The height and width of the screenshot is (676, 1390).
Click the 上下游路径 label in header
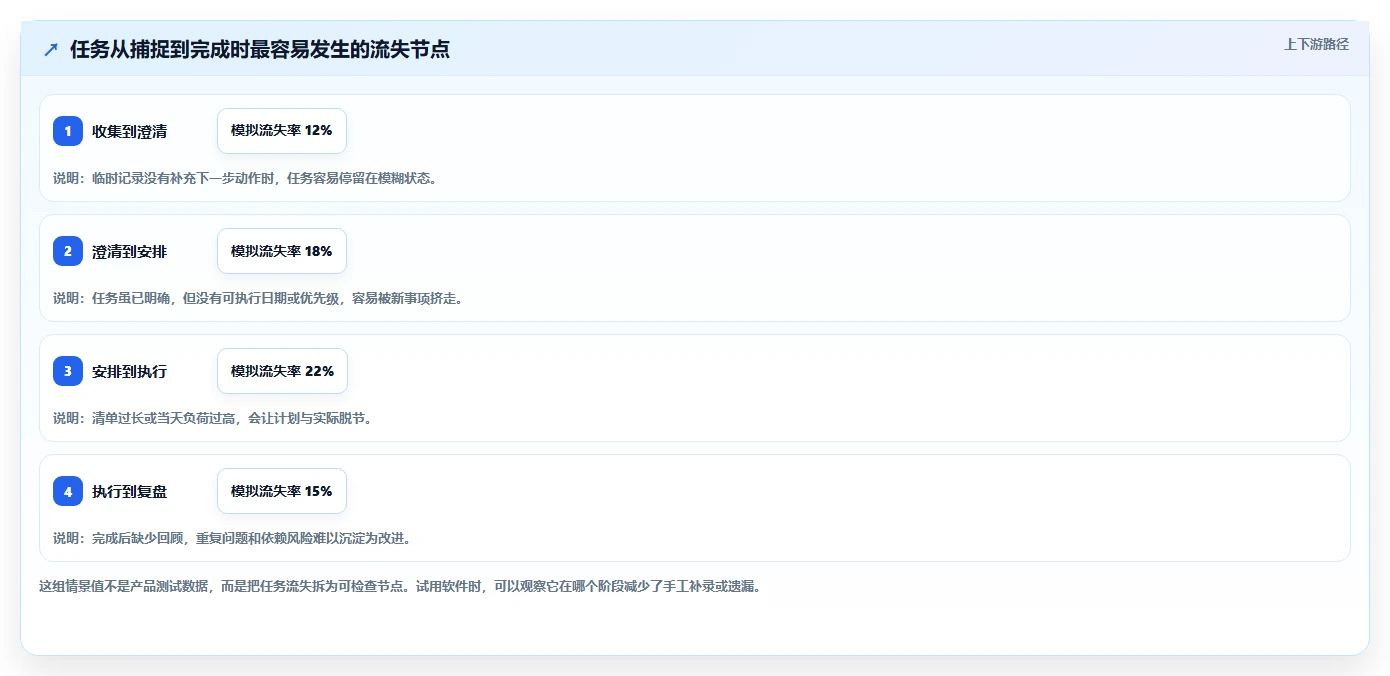[x=1316, y=44]
